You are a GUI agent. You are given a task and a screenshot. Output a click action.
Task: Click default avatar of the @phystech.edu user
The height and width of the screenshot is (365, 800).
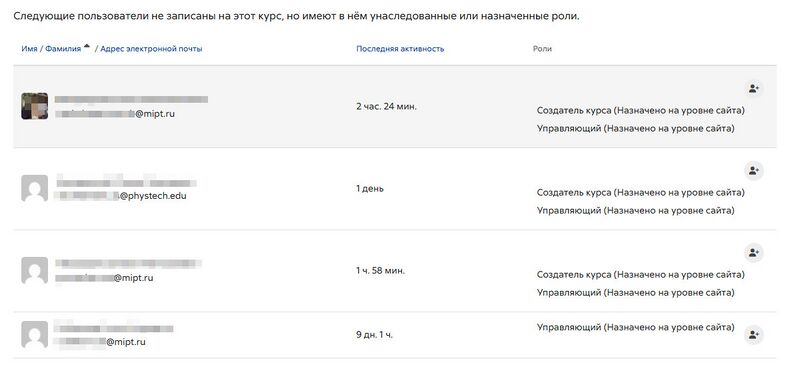coord(35,188)
